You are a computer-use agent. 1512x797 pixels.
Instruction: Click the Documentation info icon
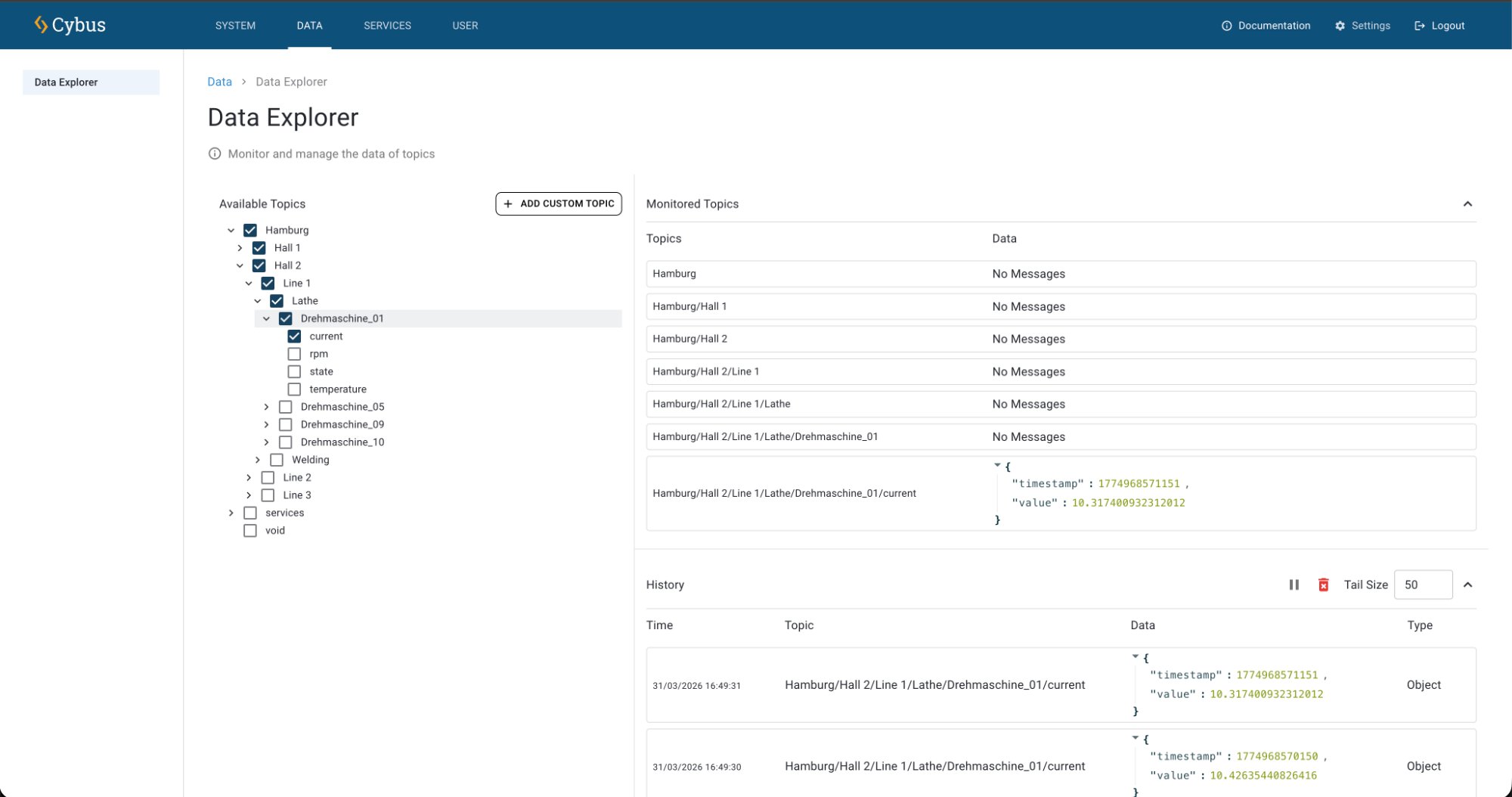tap(1226, 26)
